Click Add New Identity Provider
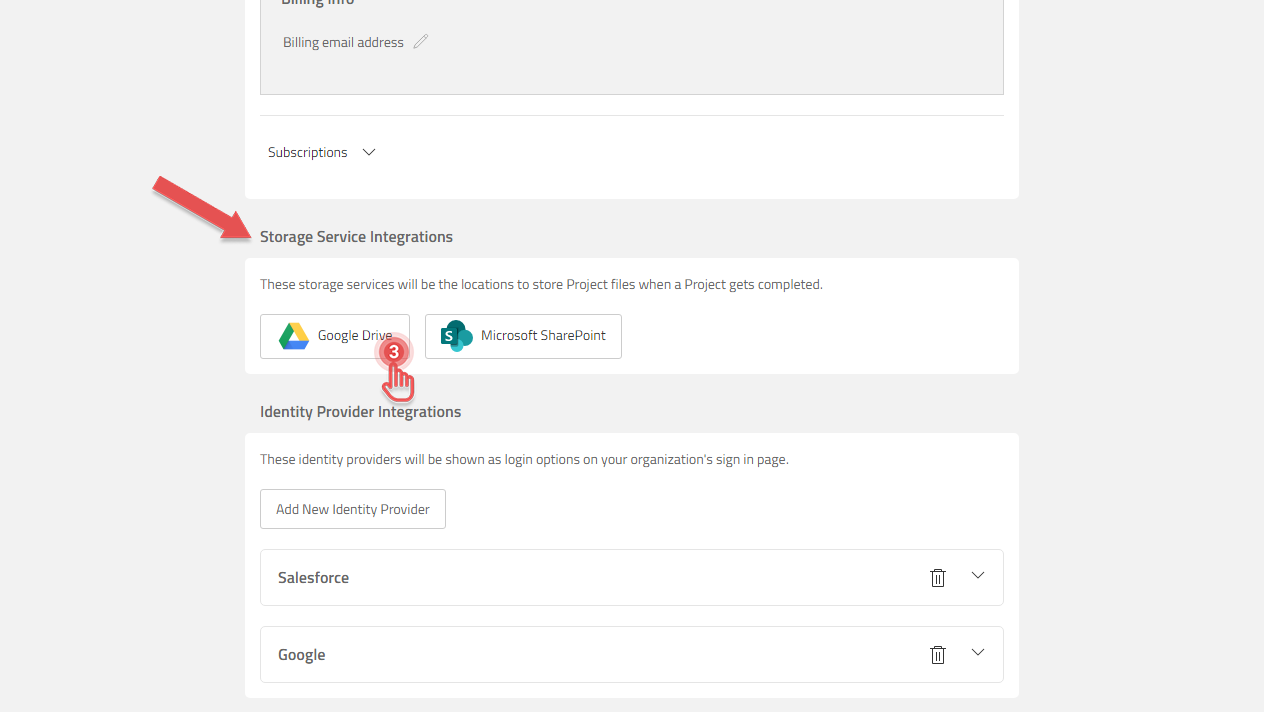This screenshot has height=712, width=1264. coord(352,509)
